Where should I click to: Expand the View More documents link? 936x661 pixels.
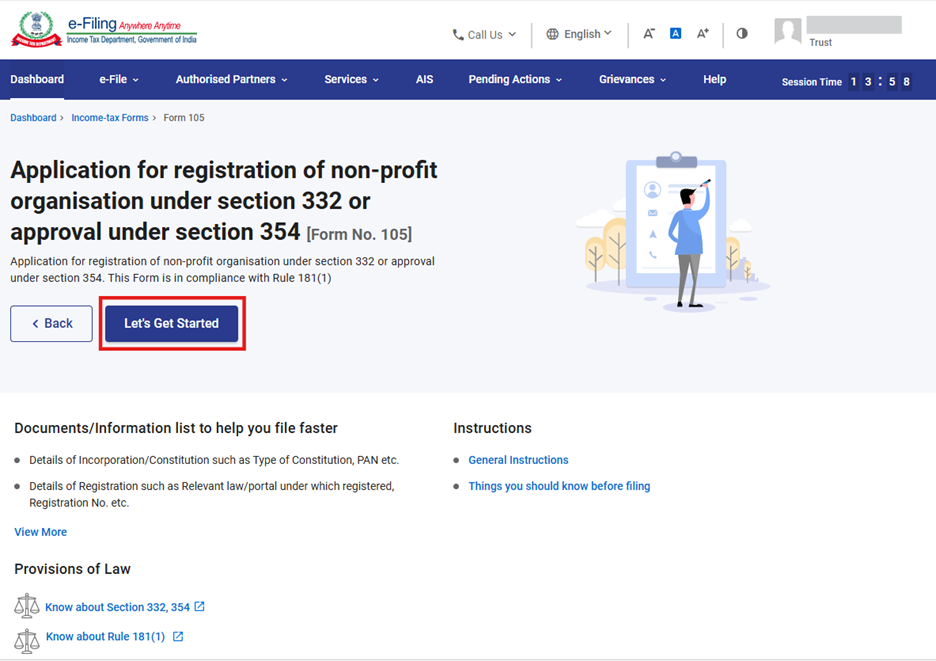click(41, 532)
